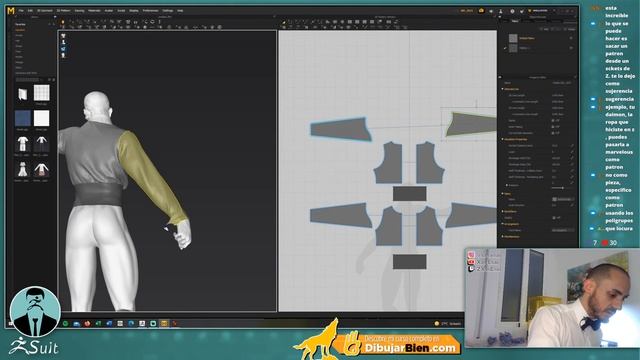Expand the last section in the Property Editor
This screenshot has height=360, width=640.
click(502, 237)
